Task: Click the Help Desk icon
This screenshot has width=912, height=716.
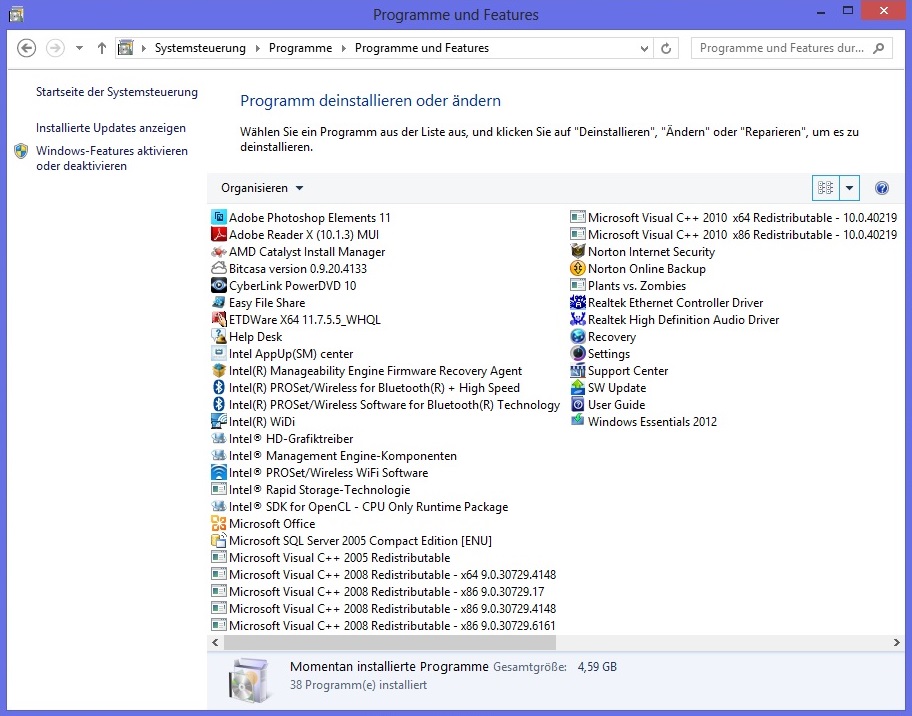Action: [219, 337]
